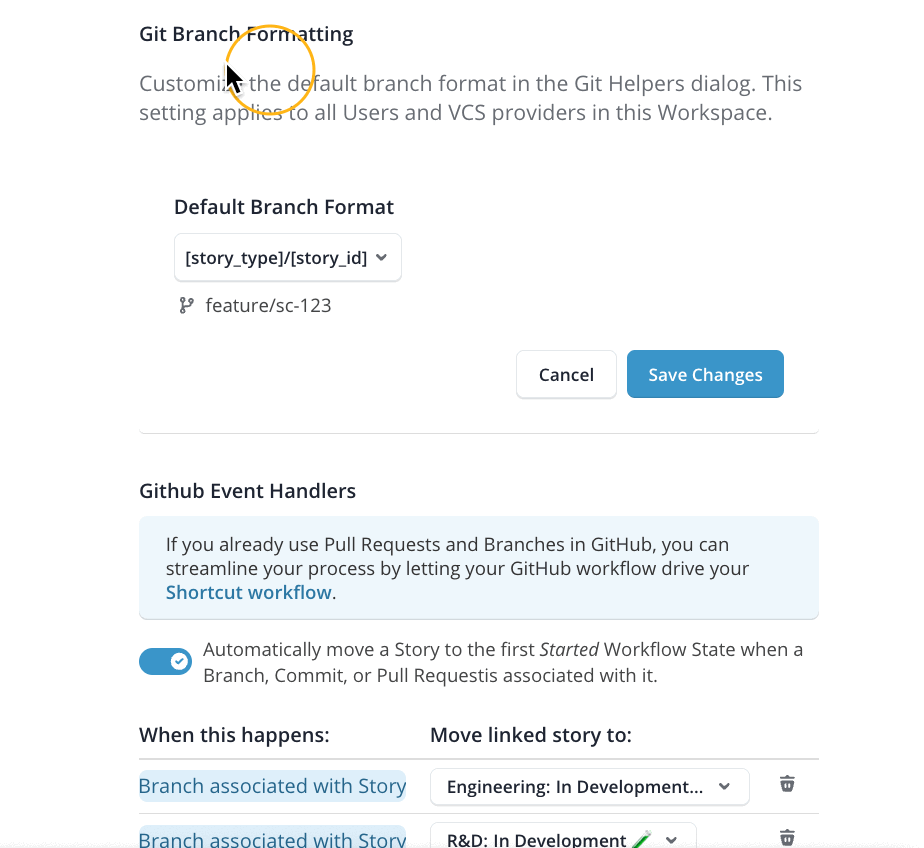Image resolution: width=924 pixels, height=848 pixels.
Task: Click the Github Event Handlers heading
Action: (x=247, y=491)
